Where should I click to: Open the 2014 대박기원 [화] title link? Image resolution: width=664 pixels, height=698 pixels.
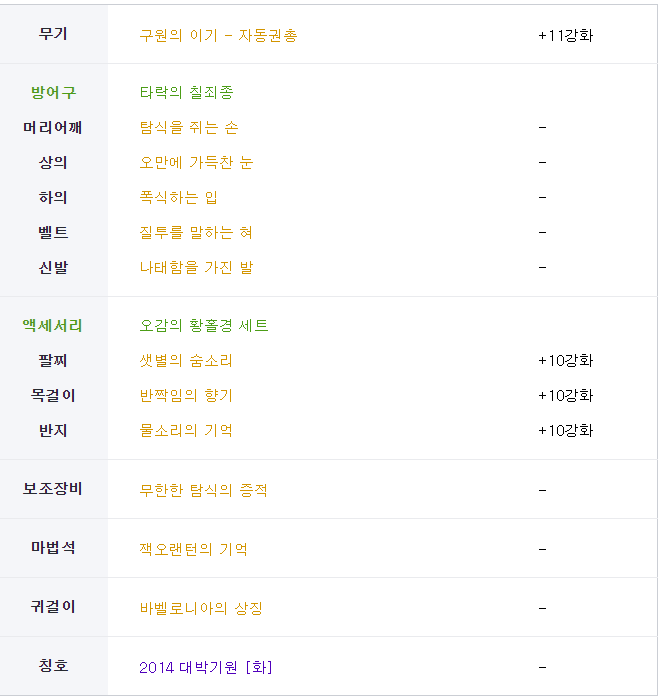tap(206, 667)
